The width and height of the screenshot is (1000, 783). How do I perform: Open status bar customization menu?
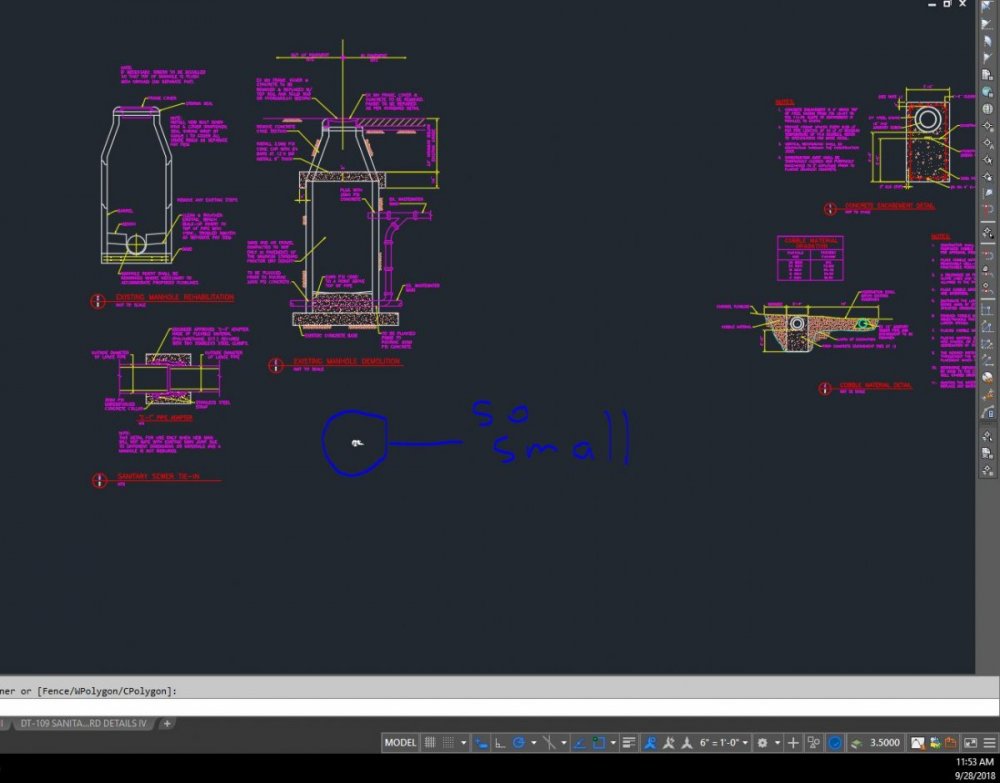(989, 742)
